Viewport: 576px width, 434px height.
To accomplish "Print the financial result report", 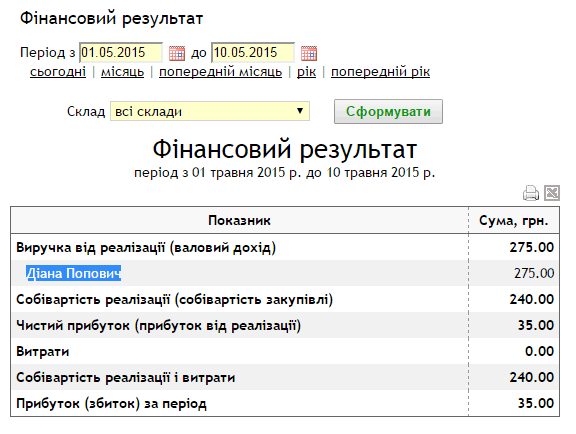I will coord(530,193).
